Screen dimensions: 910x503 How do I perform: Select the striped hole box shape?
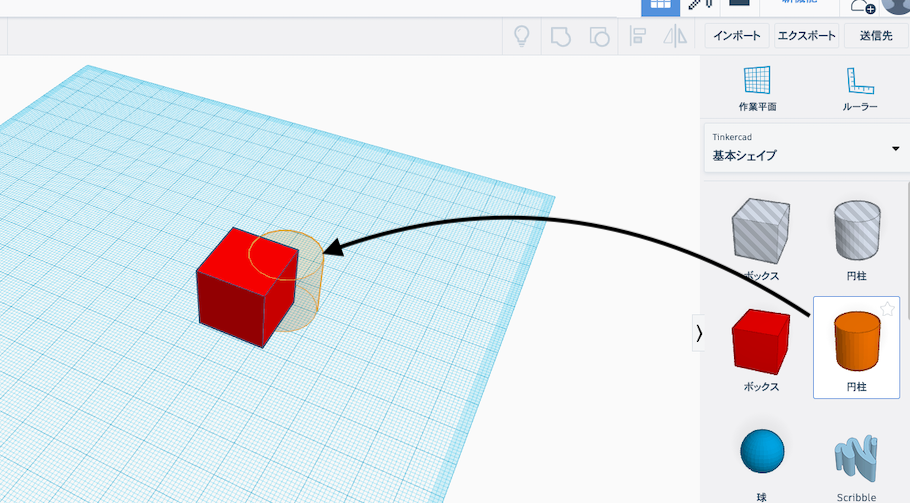[761, 232]
